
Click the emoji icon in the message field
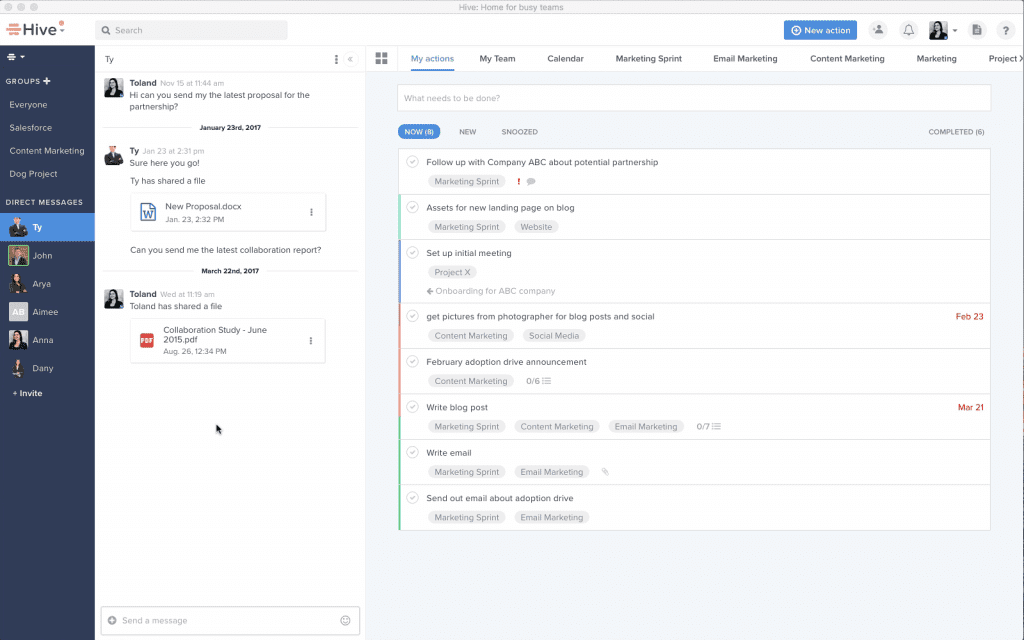click(x=345, y=620)
